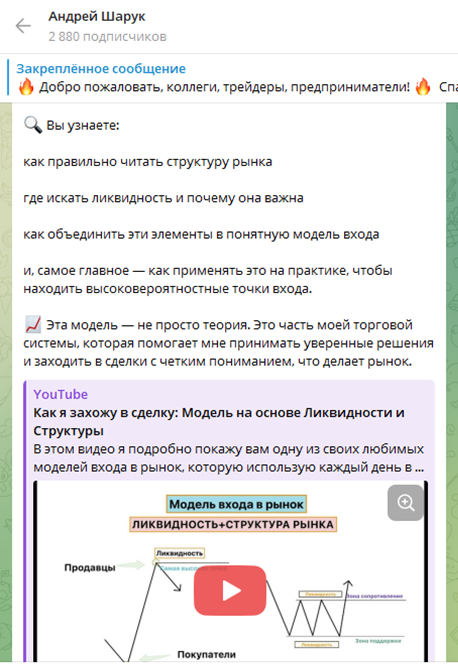Open the YouTube source link label
The height and width of the screenshot is (666, 458).
[x=60, y=394]
